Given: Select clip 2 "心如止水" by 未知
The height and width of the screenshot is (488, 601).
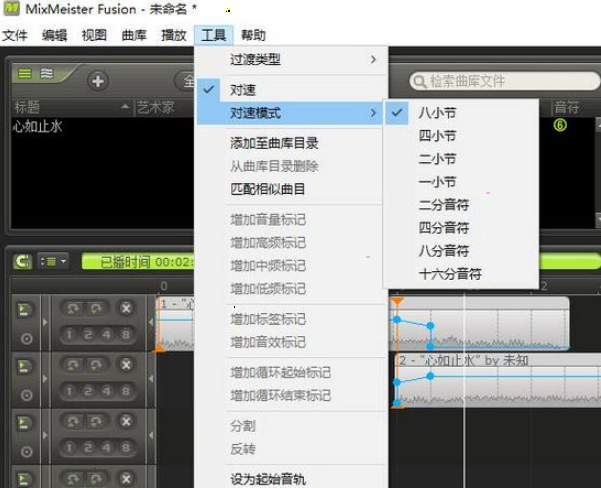Looking at the screenshot, I should (x=498, y=380).
